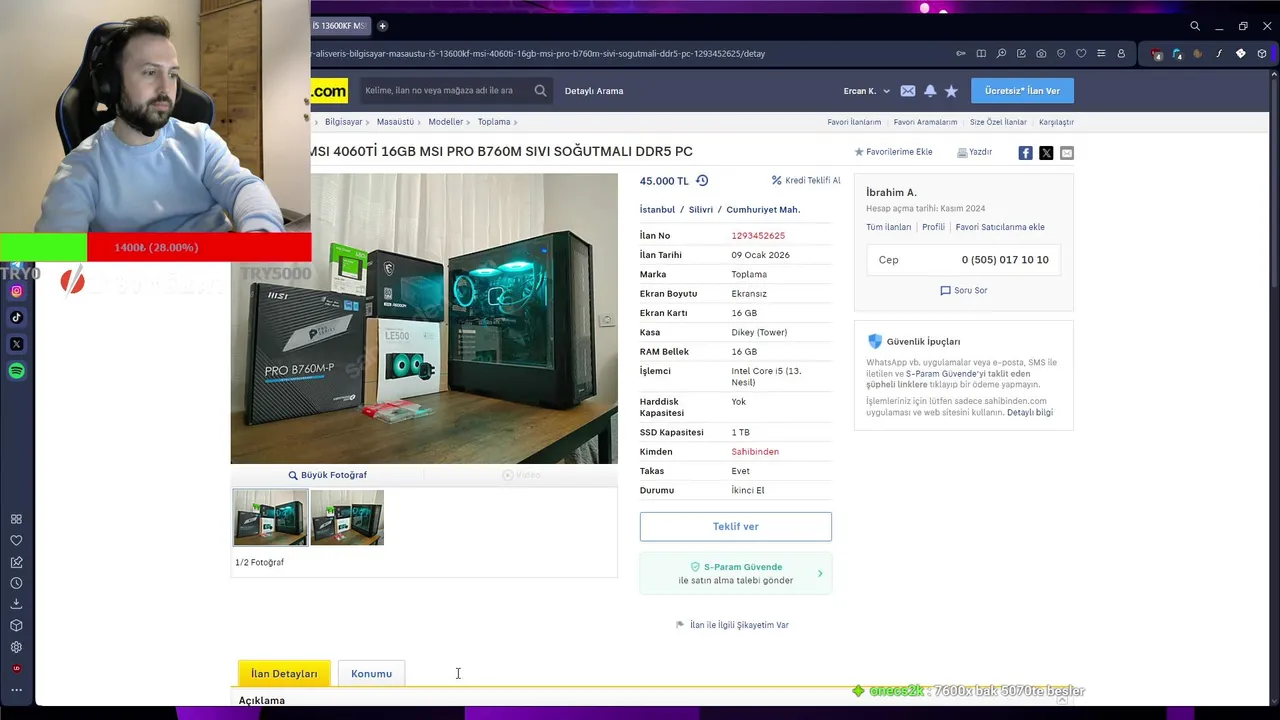The height and width of the screenshot is (720, 1280).
Task: Open the Spotify player sidebar icon
Action: click(17, 371)
